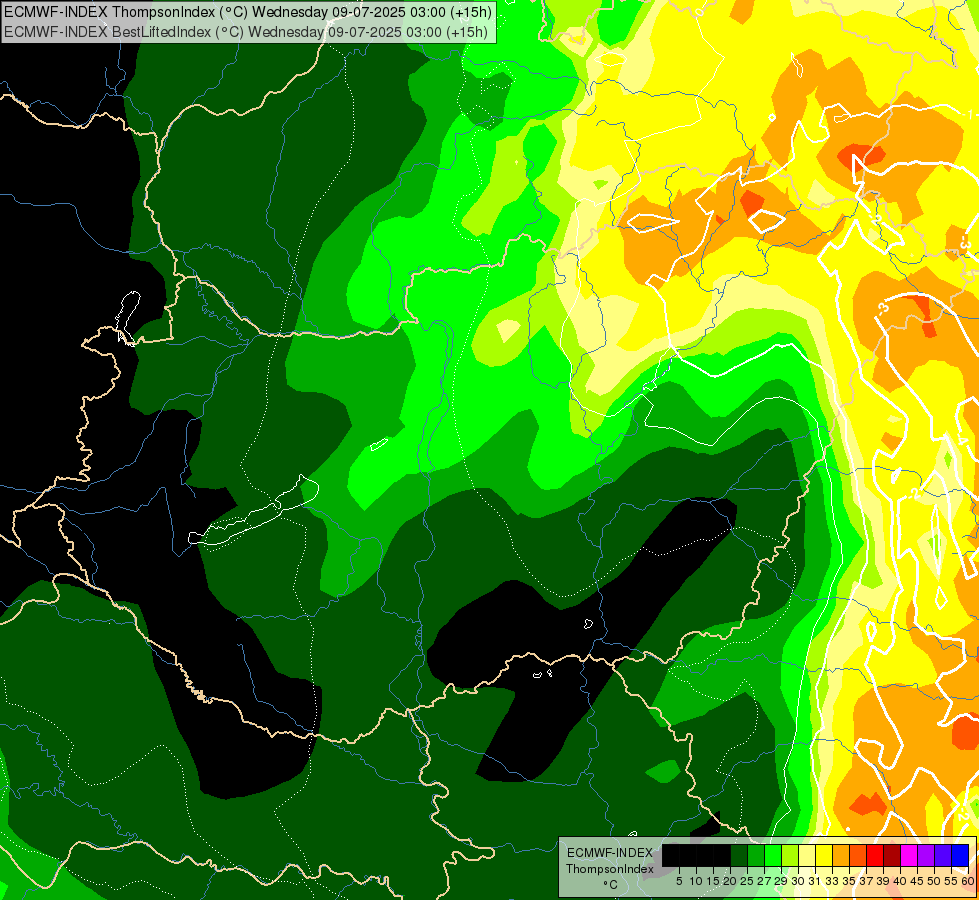Click the legend label ECMWF-INDEX
Screen dimensions: 979x900
[x=610, y=853]
